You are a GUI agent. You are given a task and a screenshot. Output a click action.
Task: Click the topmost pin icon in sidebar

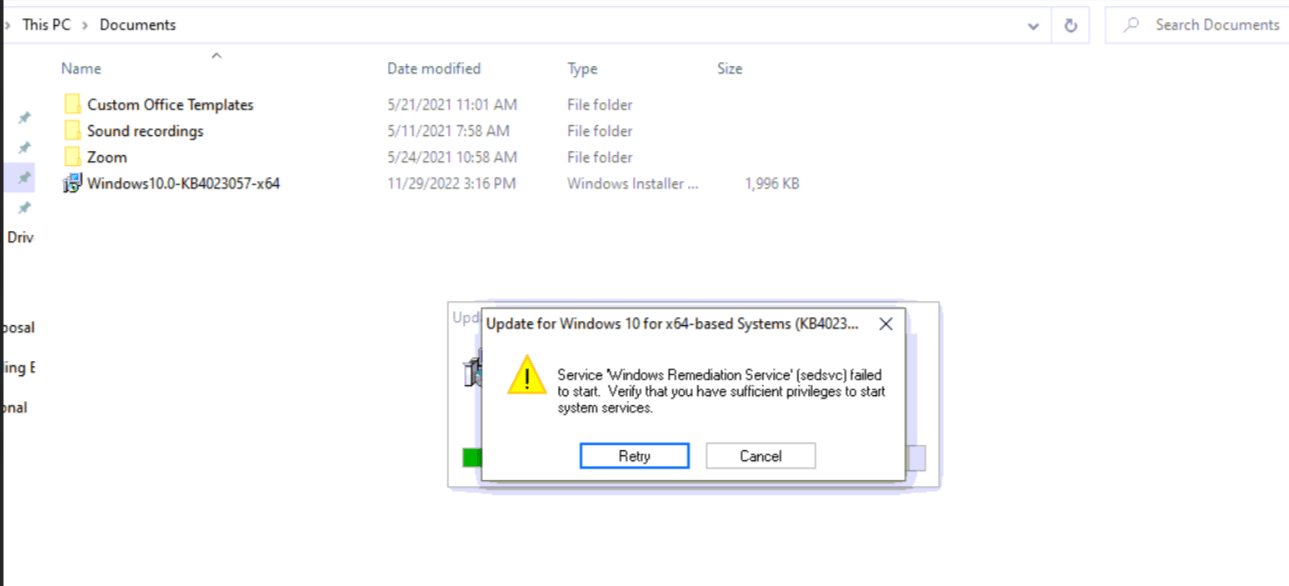[24, 118]
